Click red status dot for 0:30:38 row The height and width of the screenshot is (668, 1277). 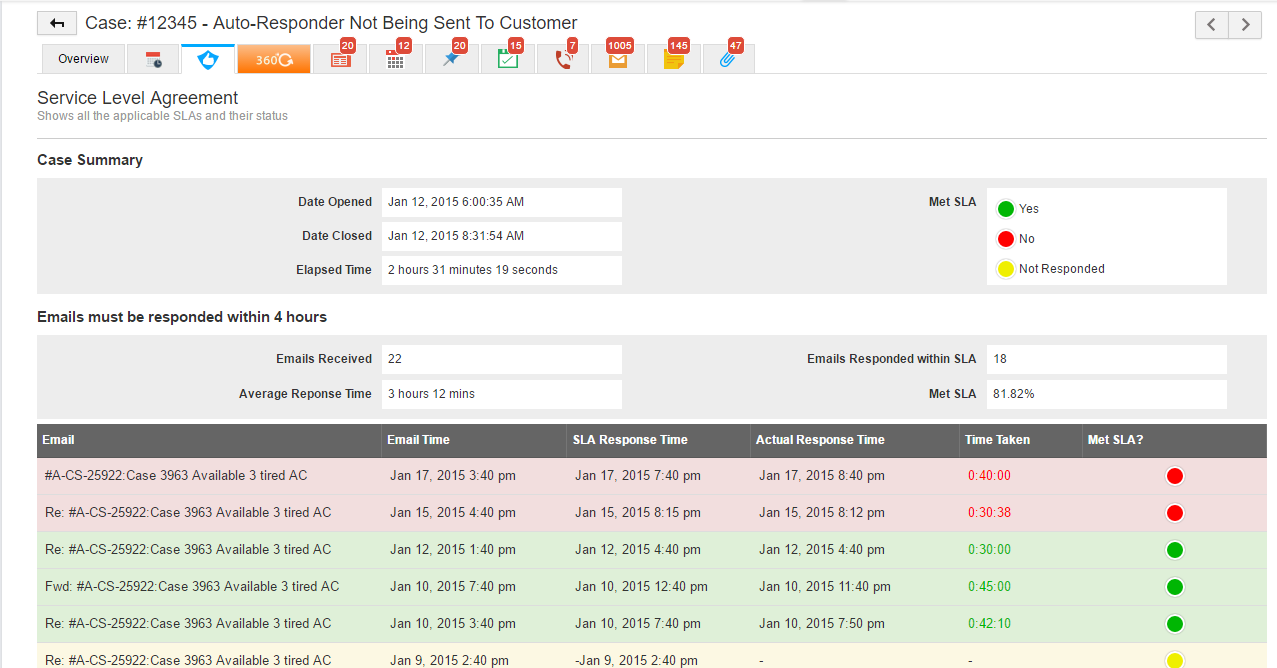click(1175, 513)
